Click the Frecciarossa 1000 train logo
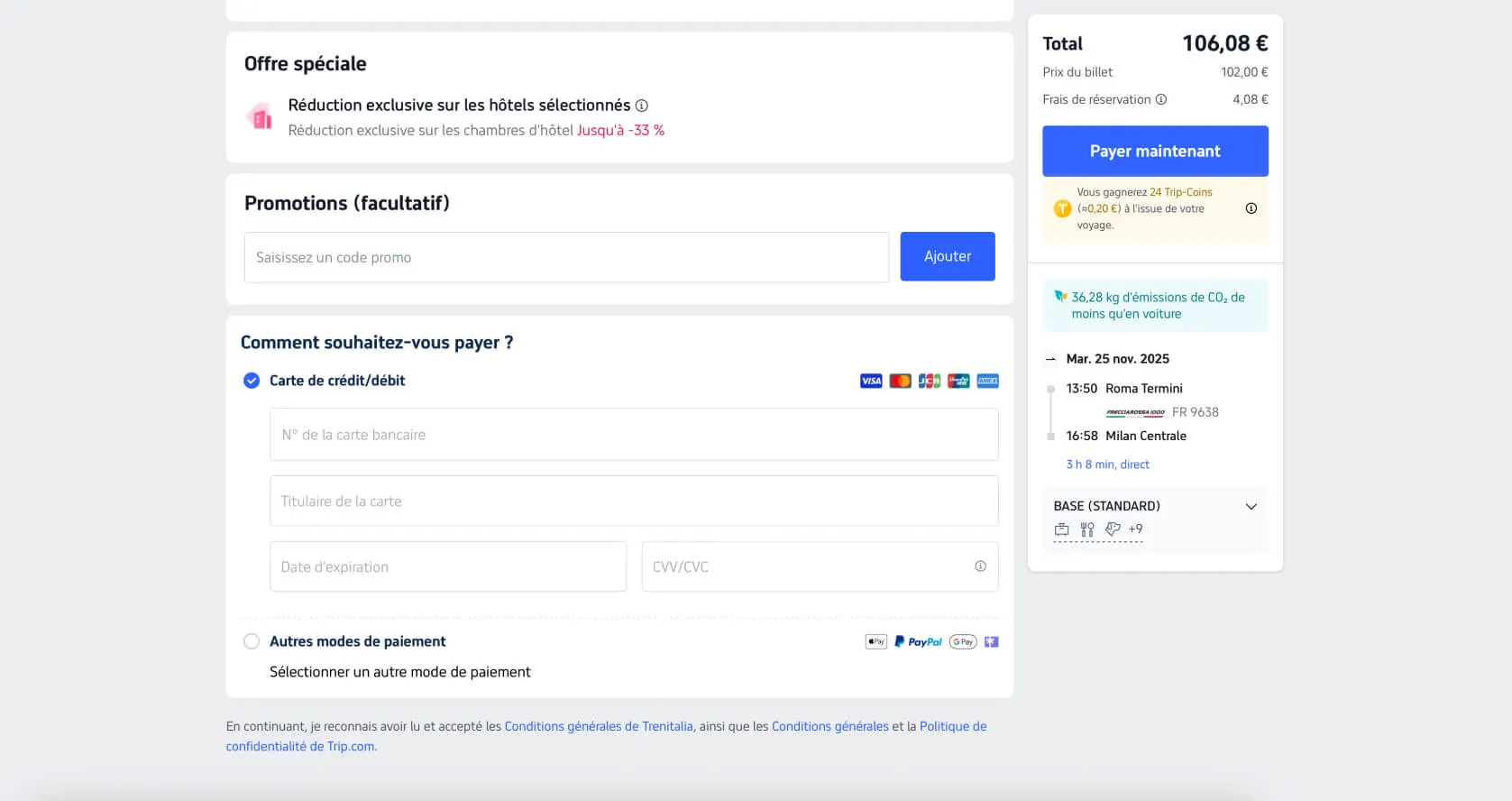Image resolution: width=1512 pixels, height=801 pixels. (1135, 412)
